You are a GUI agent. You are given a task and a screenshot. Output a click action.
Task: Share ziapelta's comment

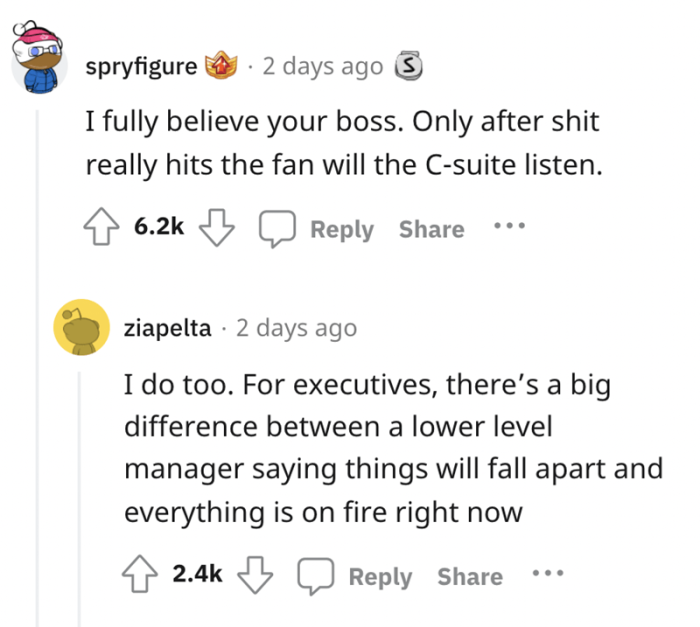[469, 576]
